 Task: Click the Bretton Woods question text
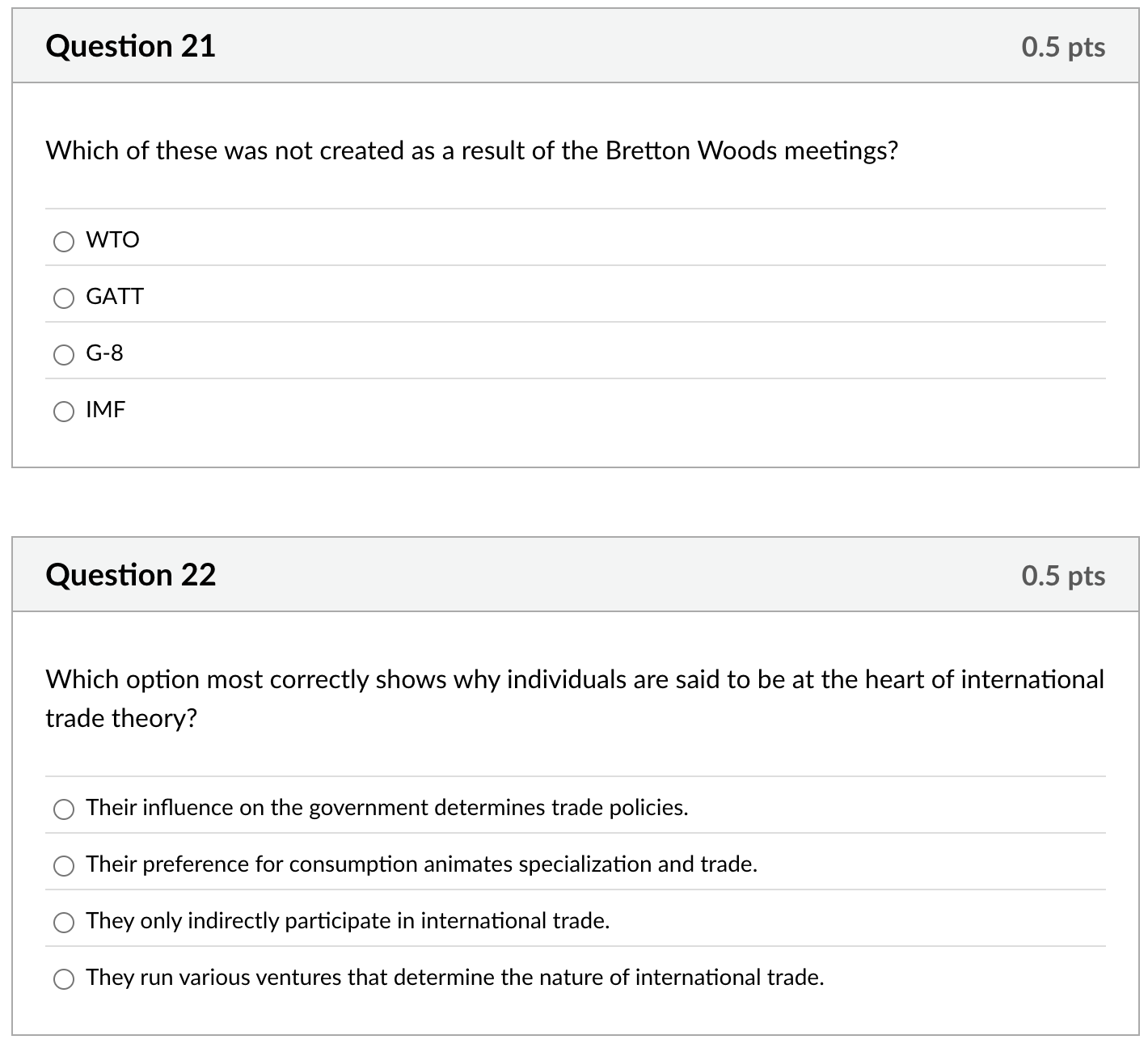[x=471, y=150]
